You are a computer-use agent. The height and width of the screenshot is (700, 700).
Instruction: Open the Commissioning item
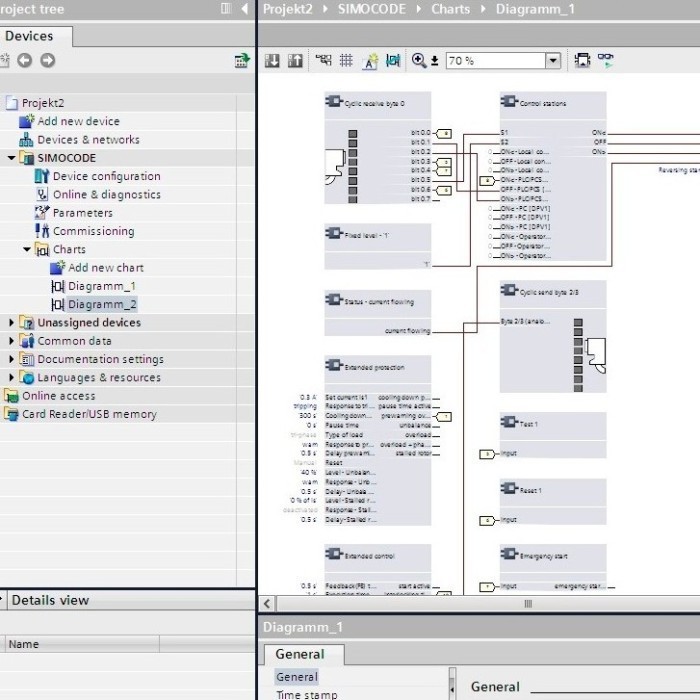point(93,231)
